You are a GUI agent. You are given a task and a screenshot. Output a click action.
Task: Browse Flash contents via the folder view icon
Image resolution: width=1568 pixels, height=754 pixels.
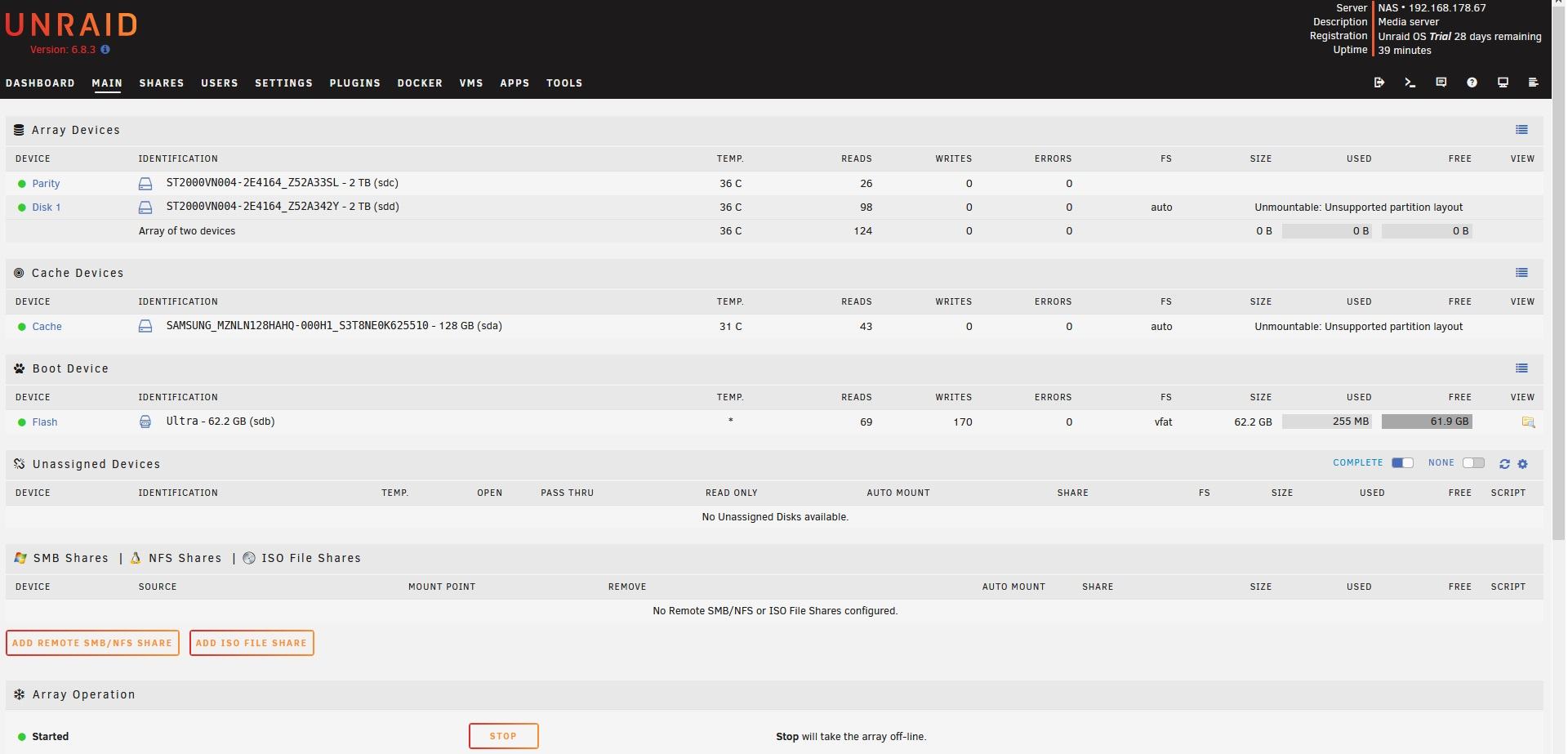[x=1528, y=422]
